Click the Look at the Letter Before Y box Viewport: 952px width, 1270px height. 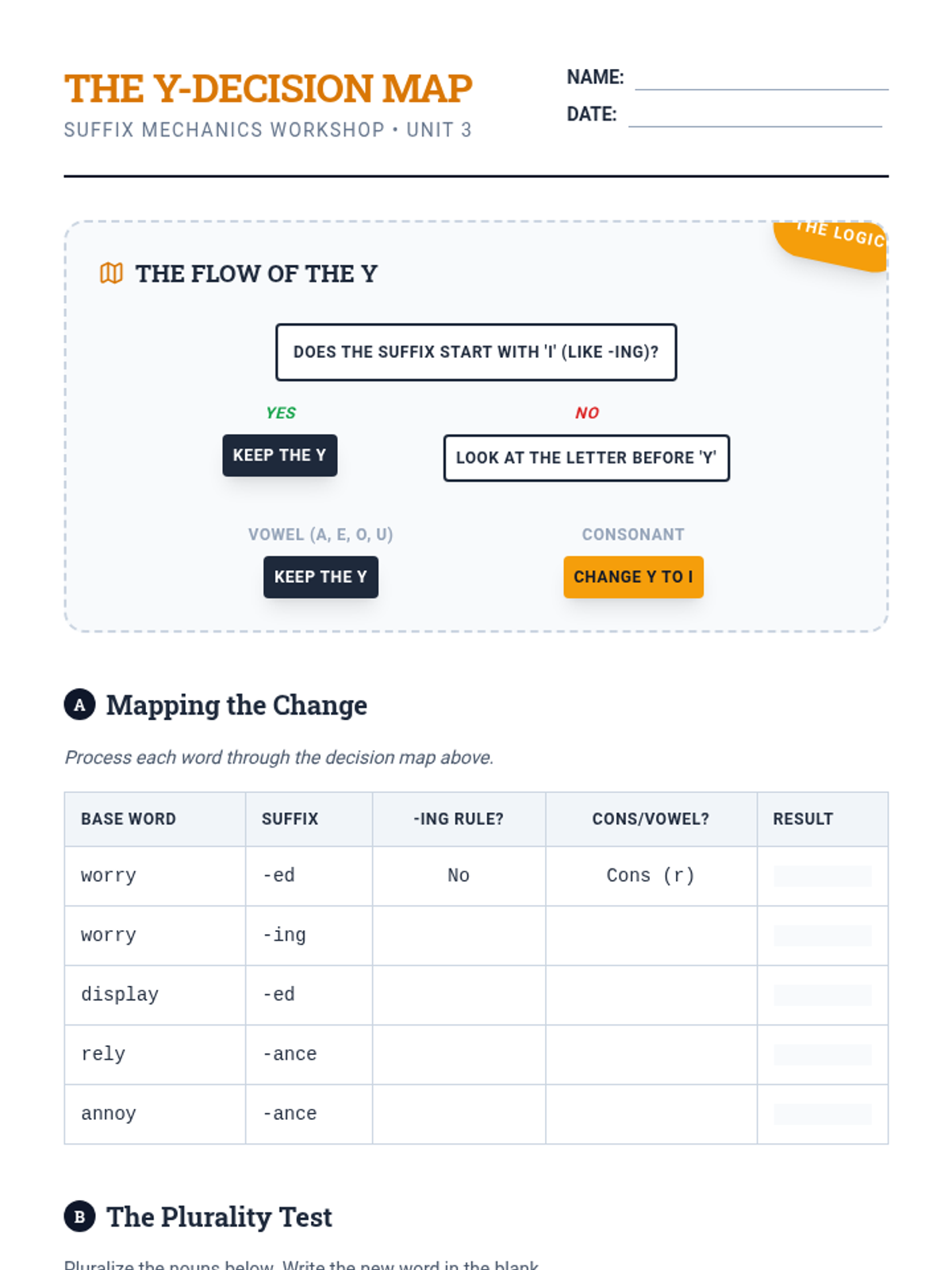586,458
